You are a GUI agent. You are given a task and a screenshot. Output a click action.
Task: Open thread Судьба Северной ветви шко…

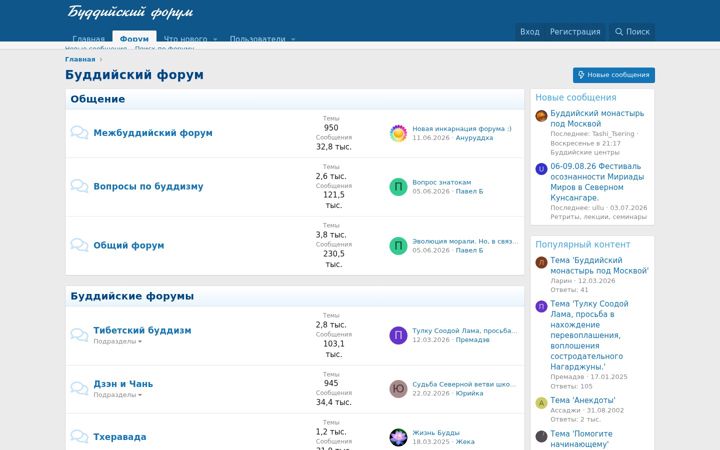pyautogui.click(x=464, y=384)
